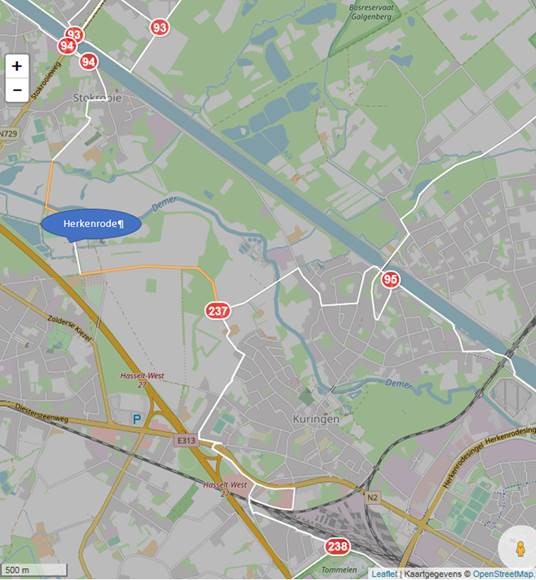
Task: Click the N729 road shield
Action: [x=9, y=134]
